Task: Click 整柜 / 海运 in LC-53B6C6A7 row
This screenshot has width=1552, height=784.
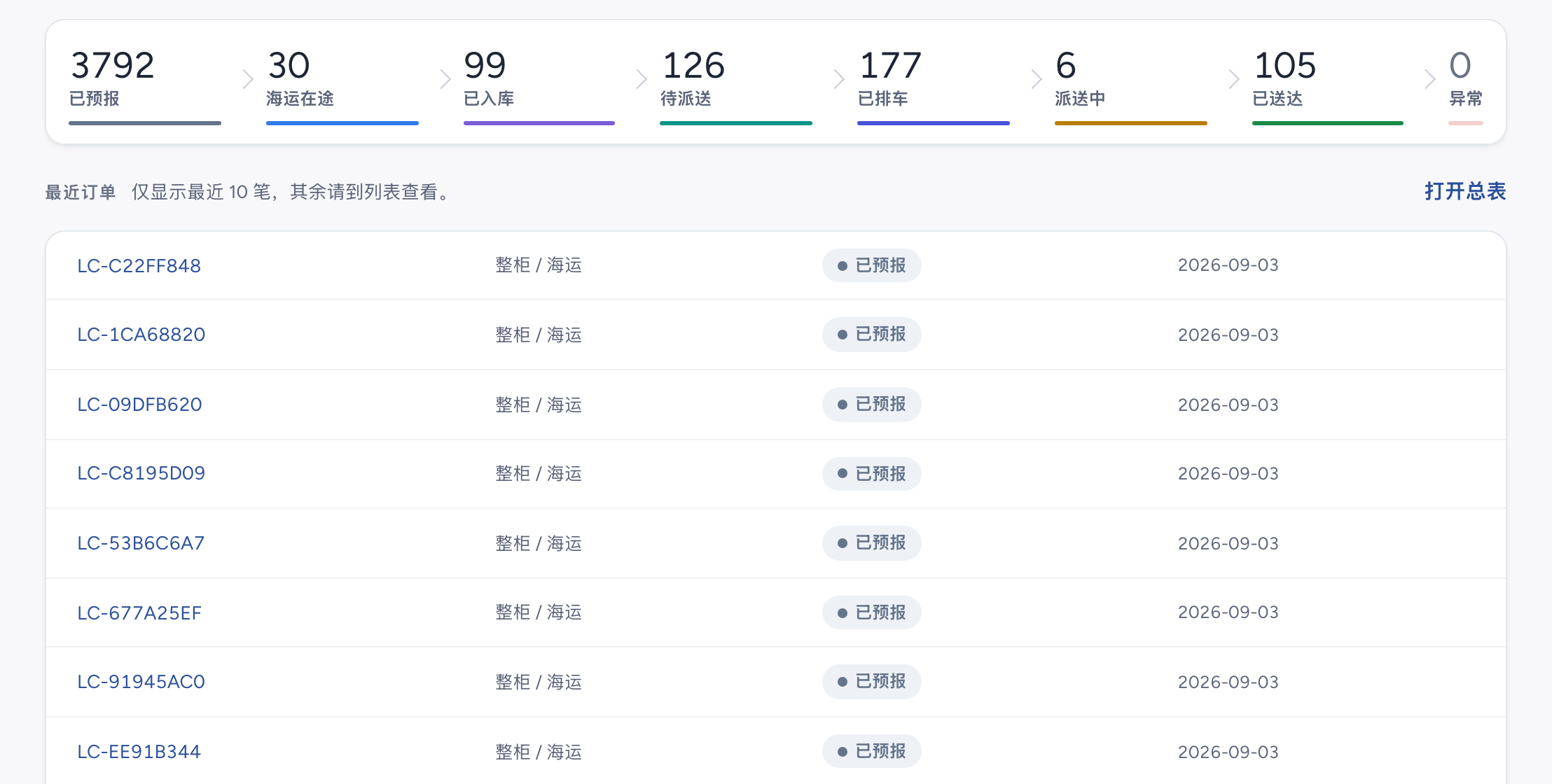Action: tap(539, 543)
